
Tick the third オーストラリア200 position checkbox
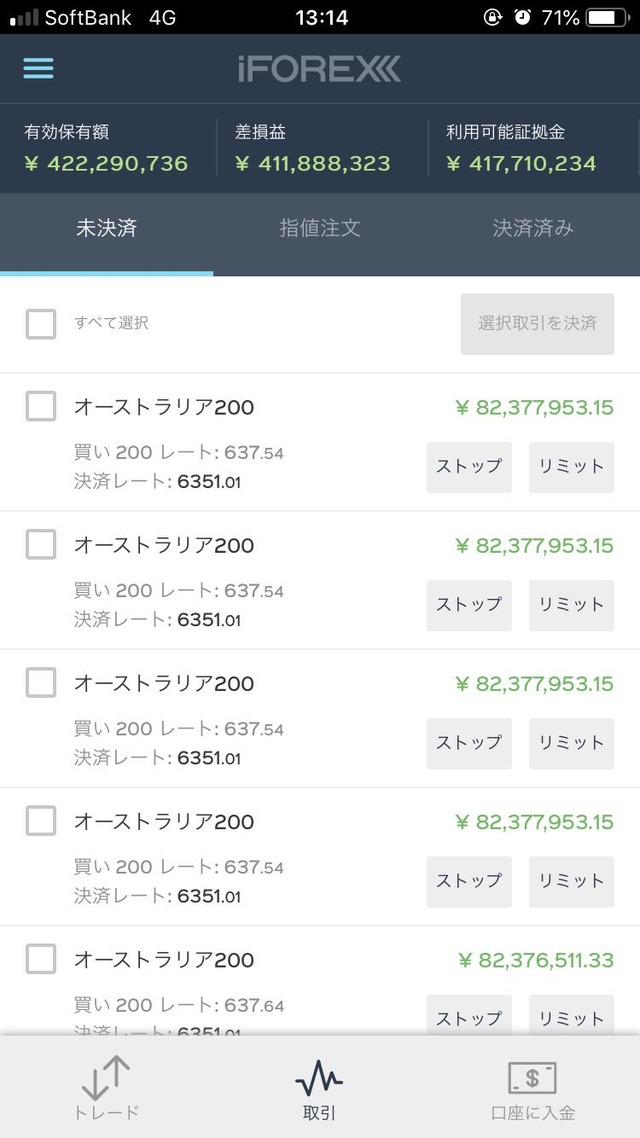pos(41,683)
